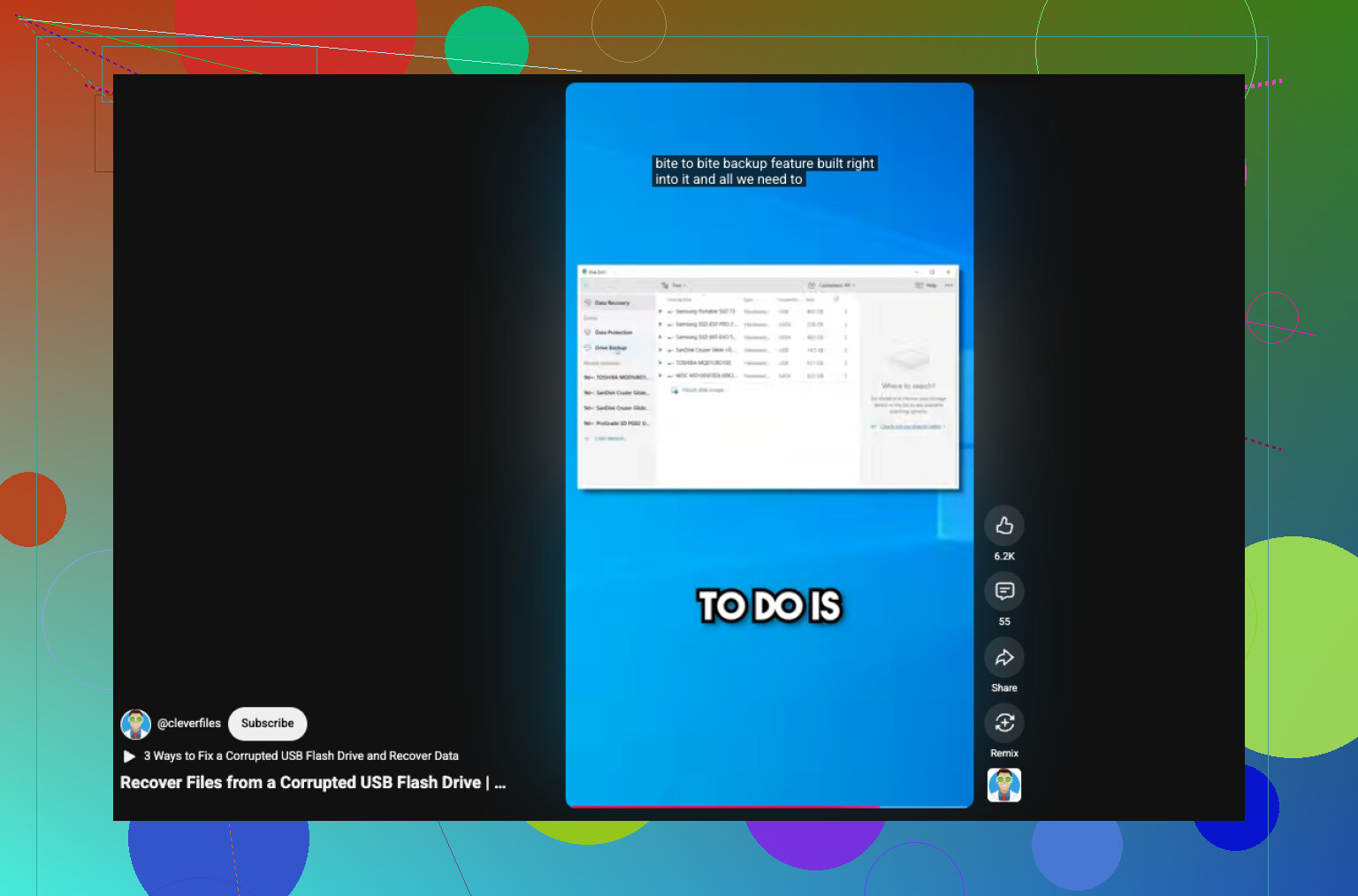Open the comments panel showing 55 comments
Viewport: 1358px width, 896px height.
tap(1004, 591)
